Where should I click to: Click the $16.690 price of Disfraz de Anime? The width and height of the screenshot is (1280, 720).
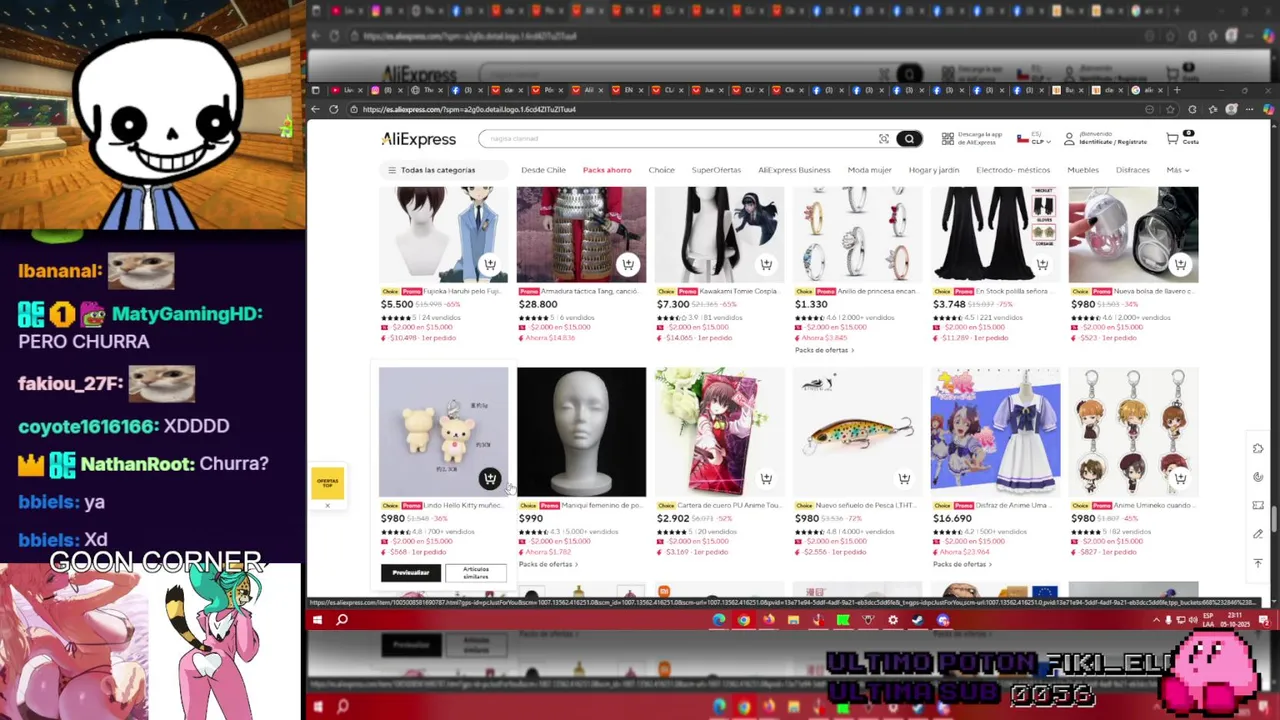click(952, 518)
